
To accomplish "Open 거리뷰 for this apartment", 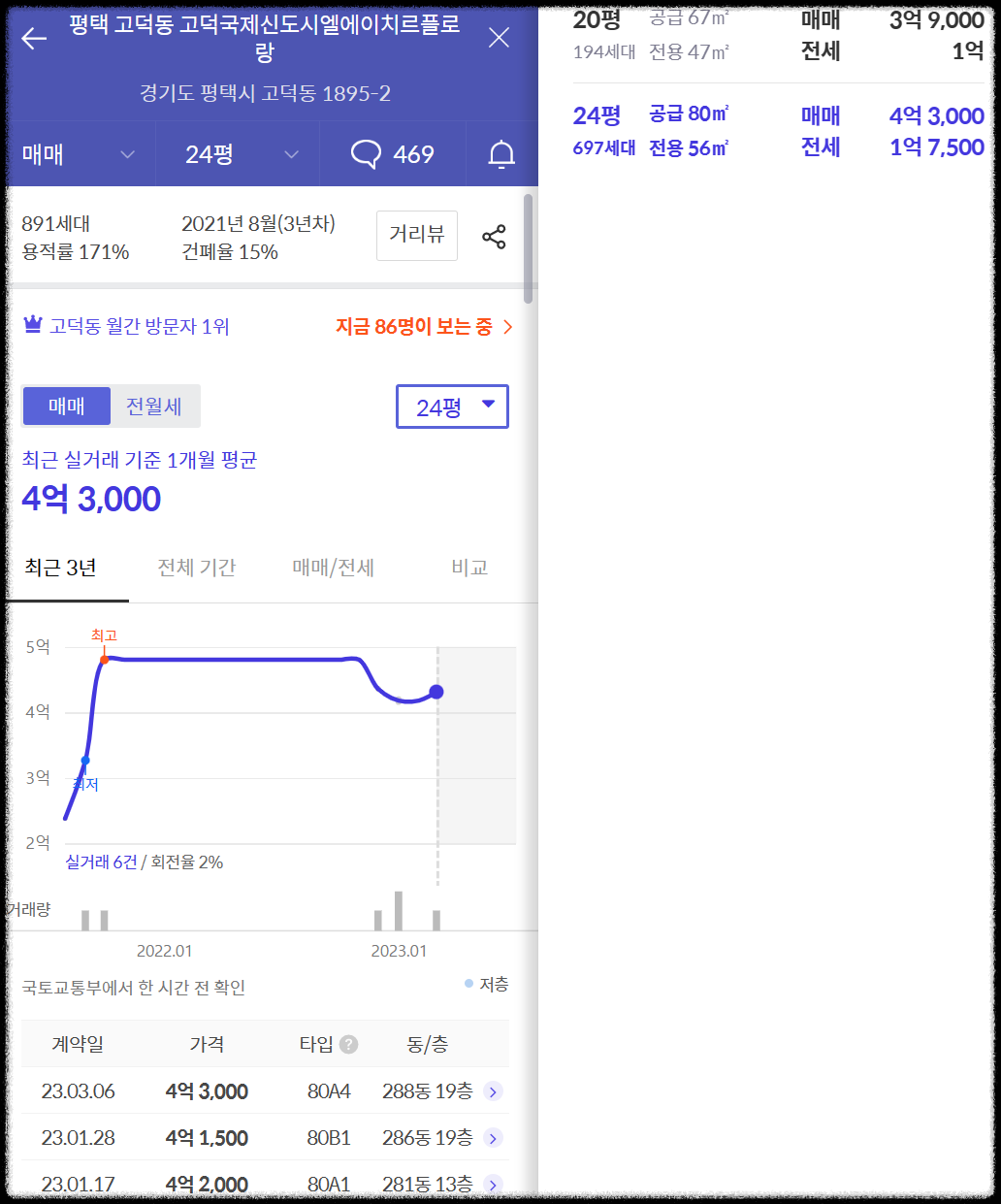I will (416, 236).
